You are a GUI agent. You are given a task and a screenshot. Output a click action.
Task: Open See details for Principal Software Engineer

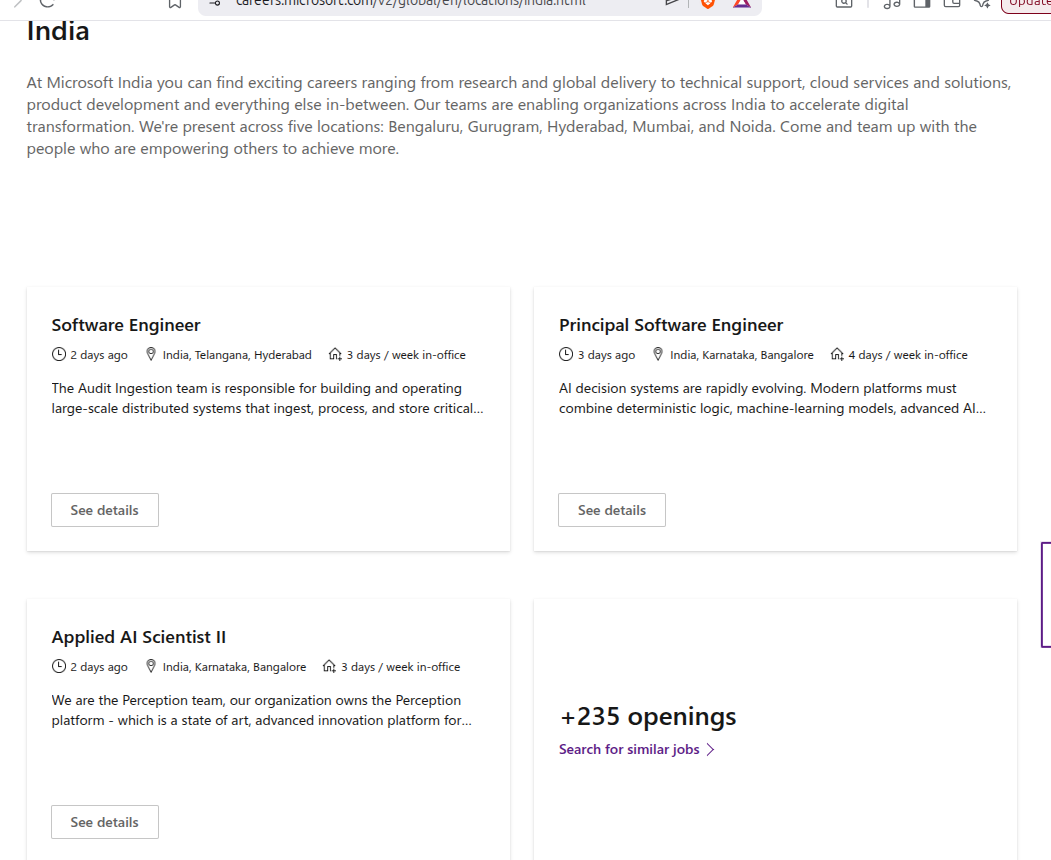(x=612, y=510)
